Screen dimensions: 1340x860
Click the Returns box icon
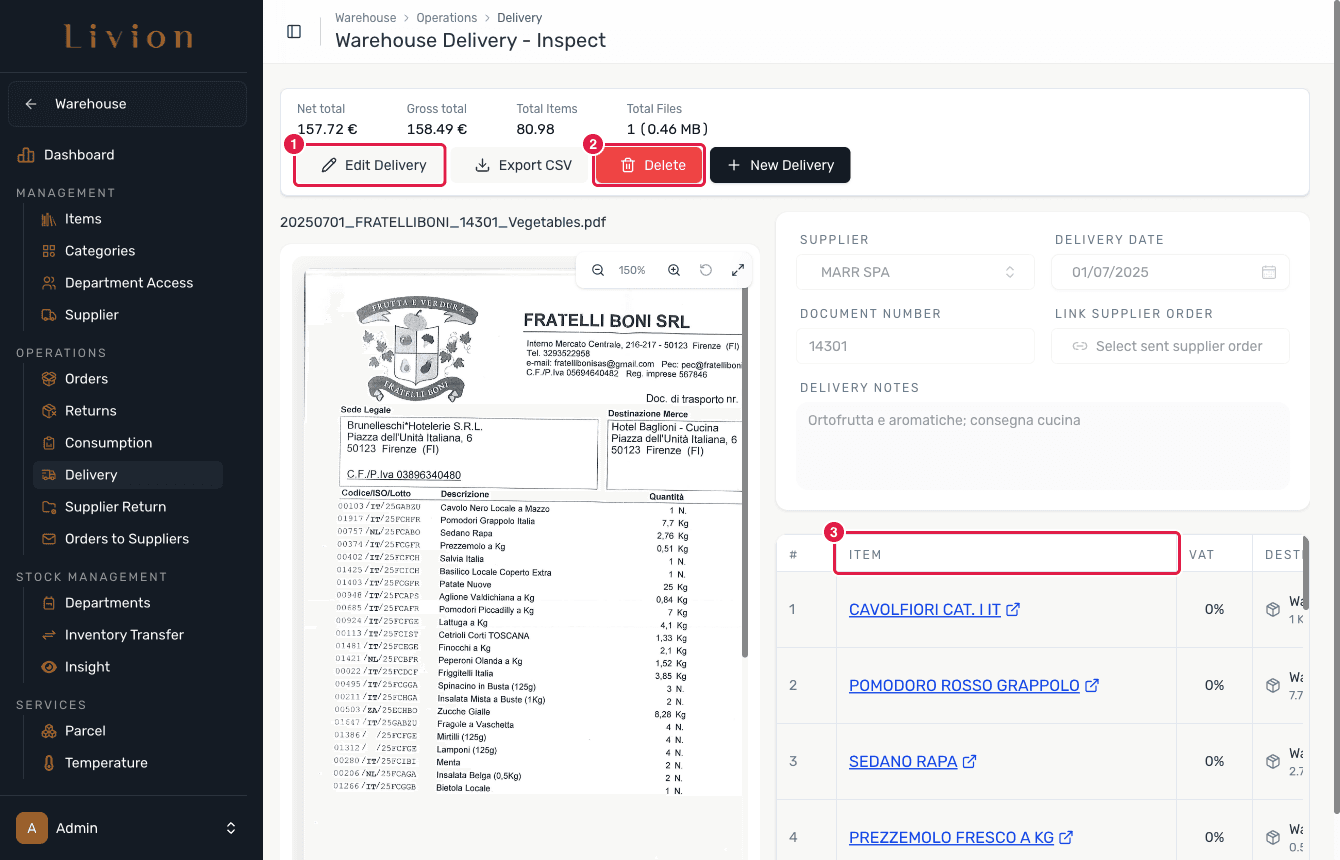coord(48,411)
